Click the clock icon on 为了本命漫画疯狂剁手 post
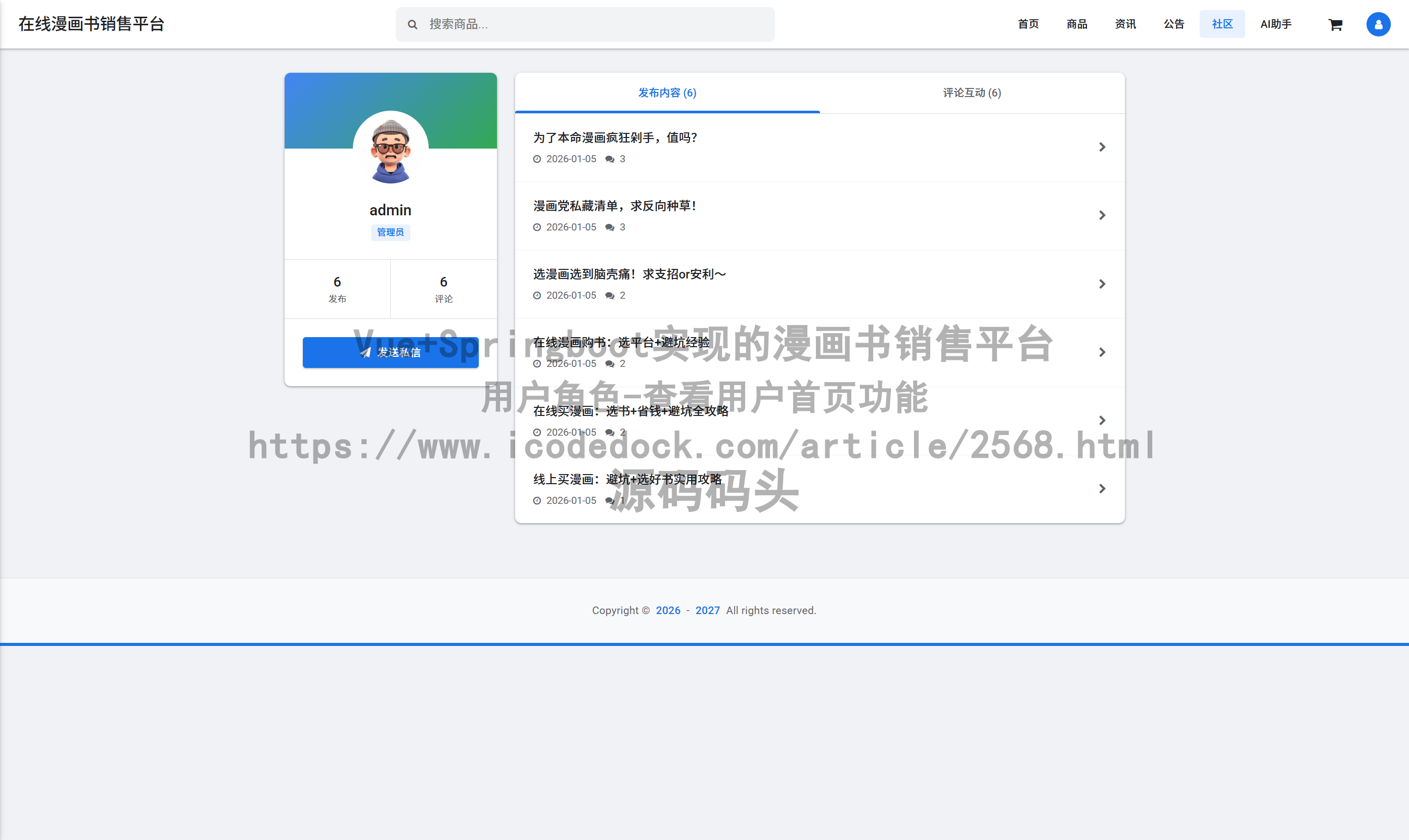 [x=537, y=159]
